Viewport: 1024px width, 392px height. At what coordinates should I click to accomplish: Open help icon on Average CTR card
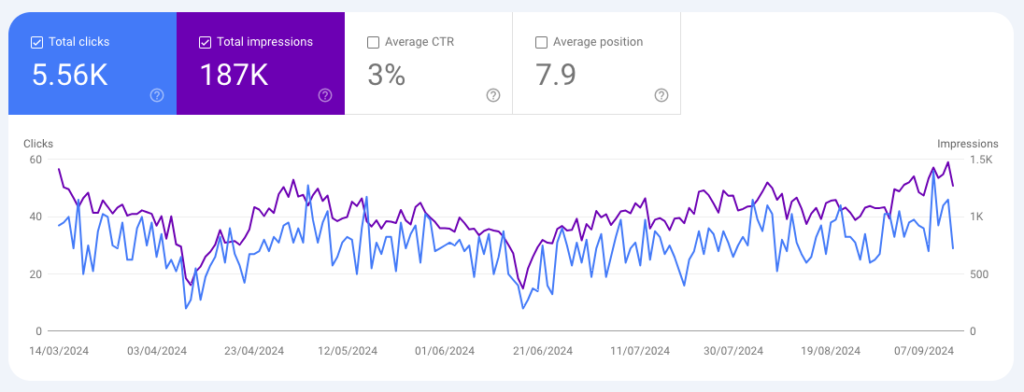pos(493,95)
